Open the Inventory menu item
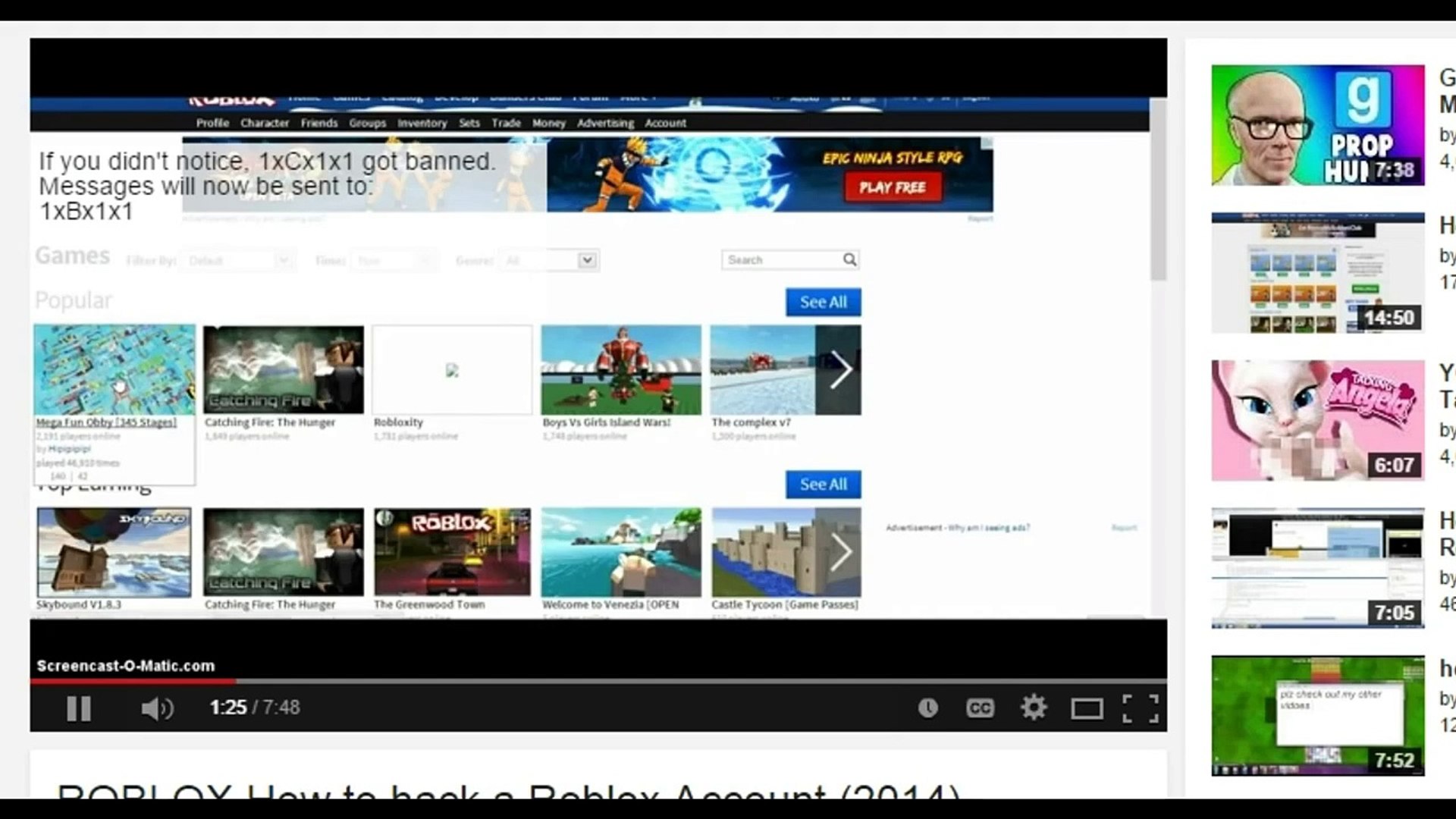 pyautogui.click(x=422, y=123)
